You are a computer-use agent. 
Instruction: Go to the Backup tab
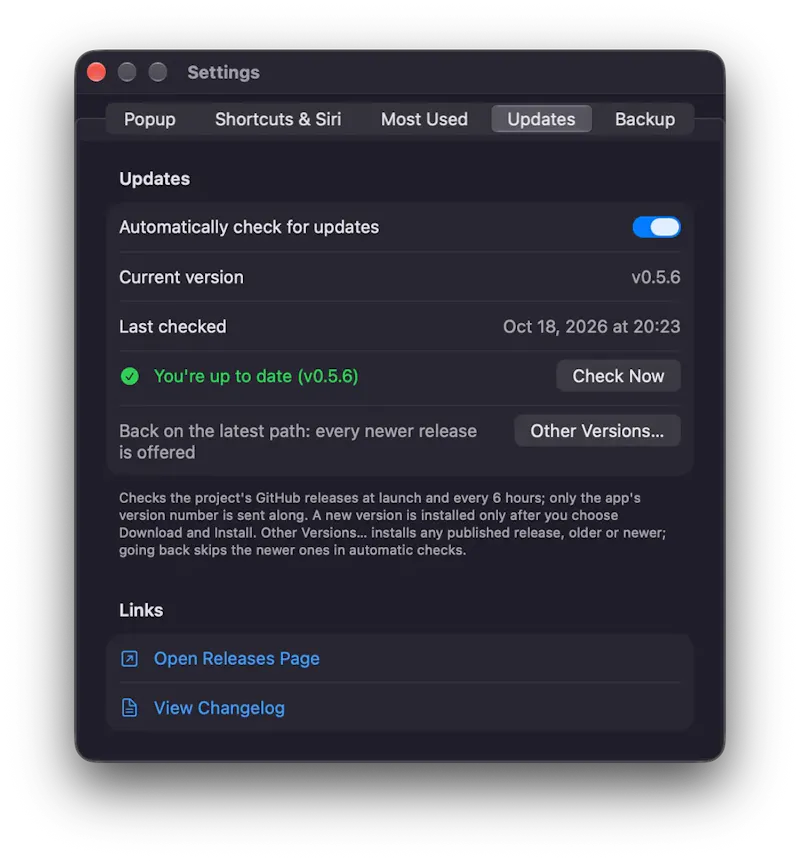click(x=645, y=119)
